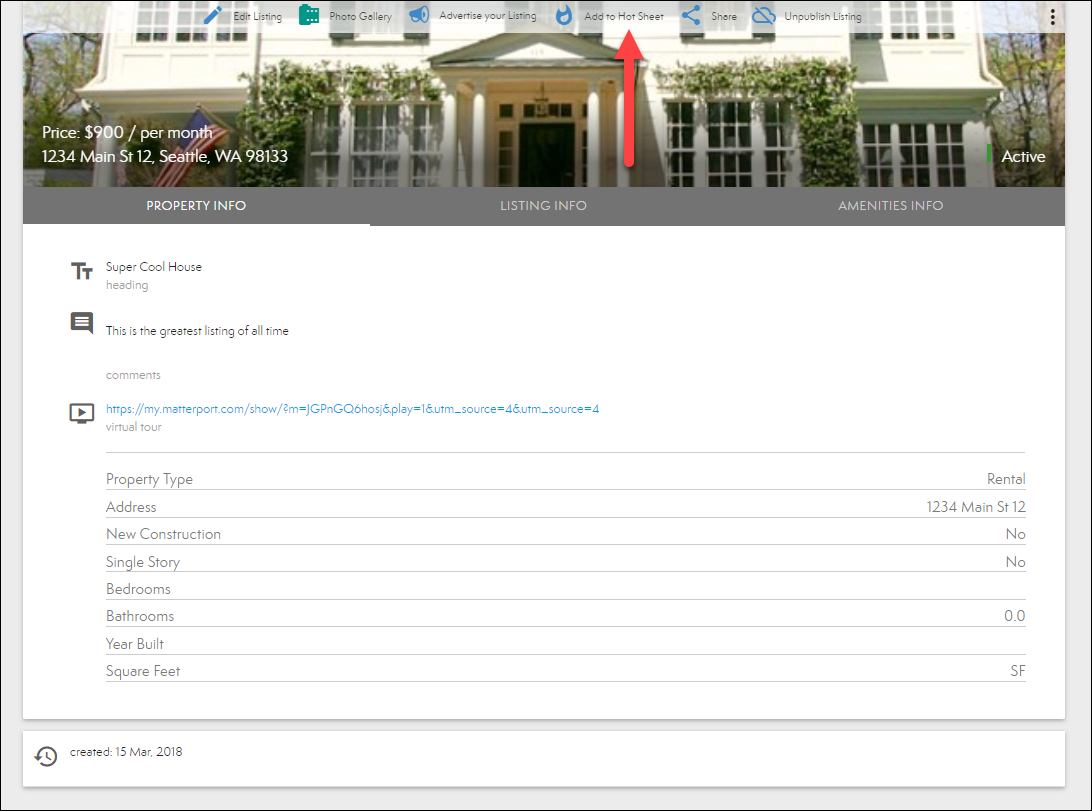1092x811 pixels.
Task: Click the Add to Hot Sheet flame icon
Action: [565, 16]
